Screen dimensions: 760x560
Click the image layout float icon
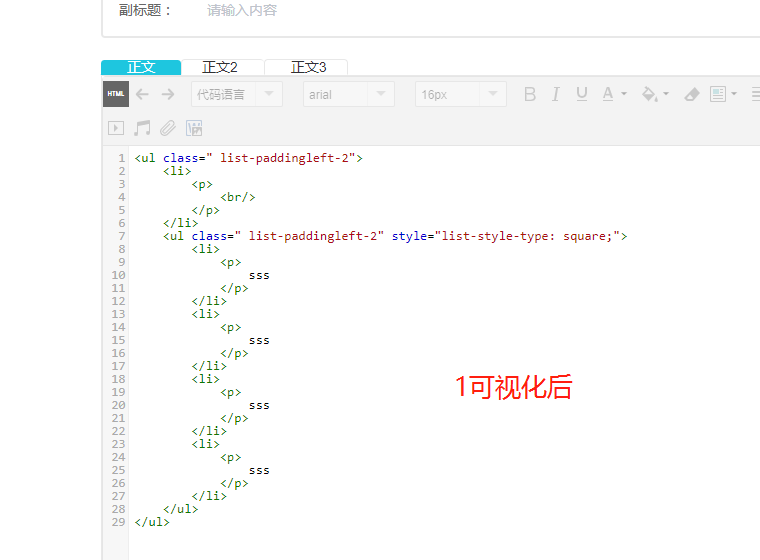click(718, 94)
